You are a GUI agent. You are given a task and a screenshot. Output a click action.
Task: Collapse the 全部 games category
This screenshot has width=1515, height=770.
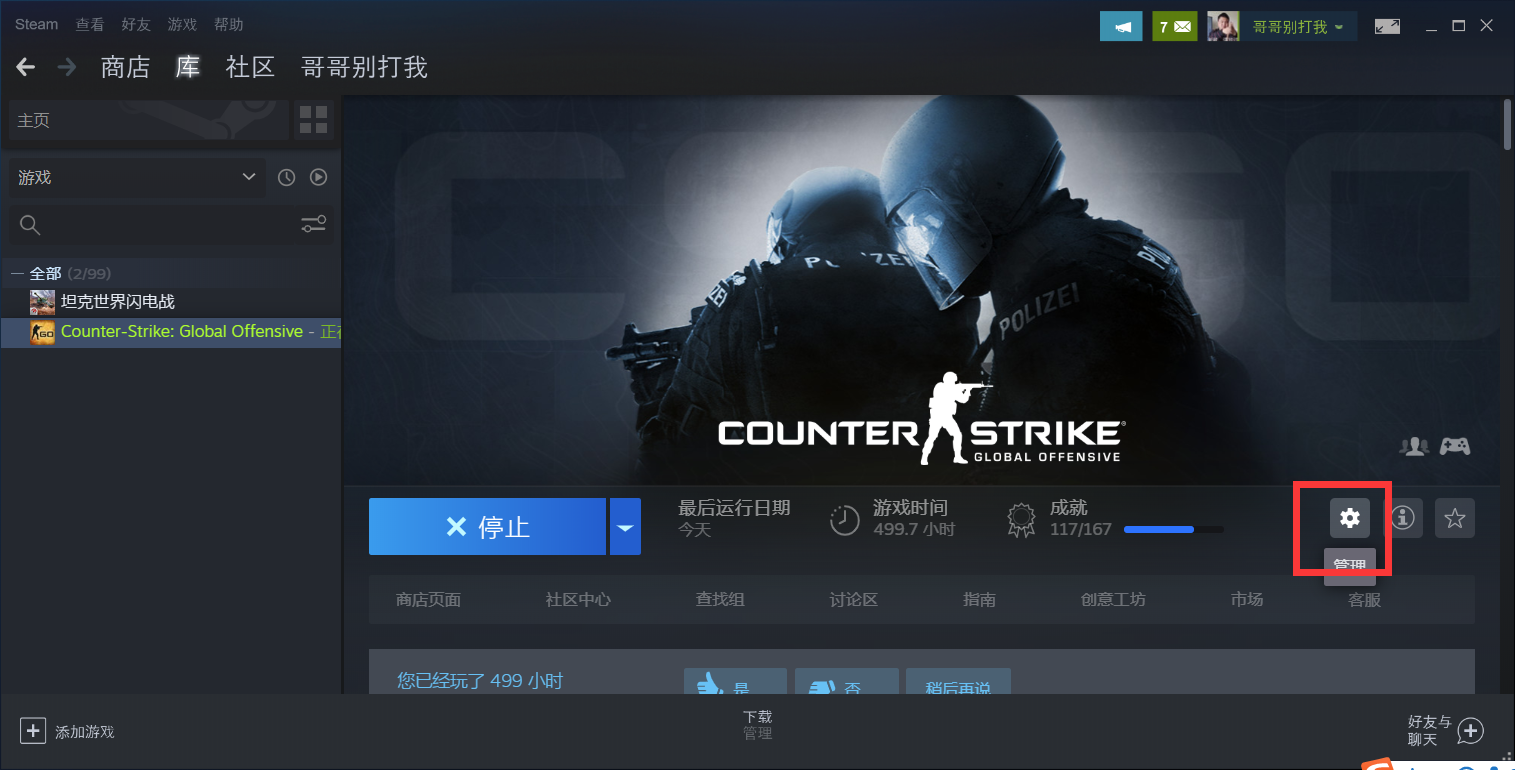18,273
